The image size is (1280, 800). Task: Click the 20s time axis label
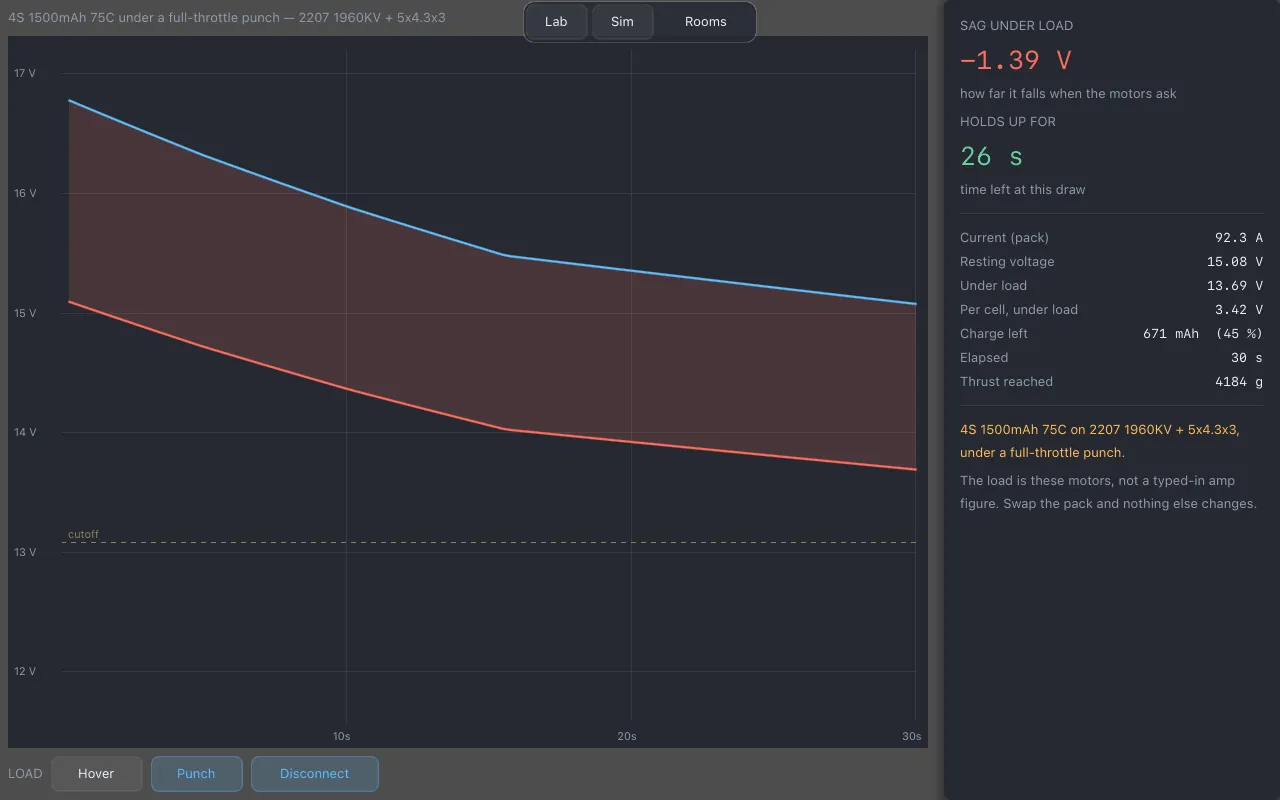626,736
